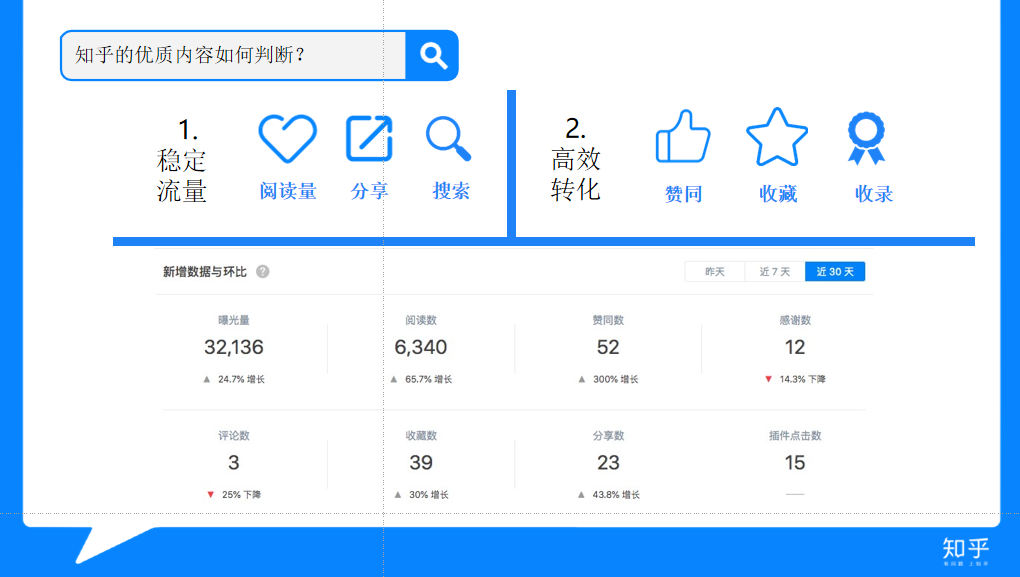Click the 插件点击数 15 metric
This screenshot has height=577, width=1020.
click(x=795, y=462)
